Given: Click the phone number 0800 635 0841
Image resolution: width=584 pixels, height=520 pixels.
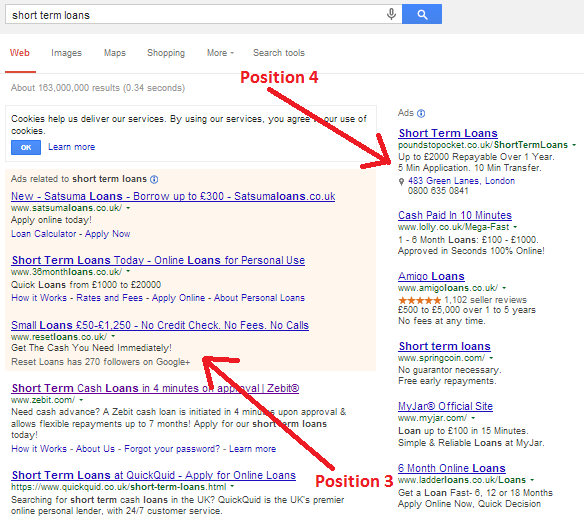Looking at the screenshot, I should 438,191.
